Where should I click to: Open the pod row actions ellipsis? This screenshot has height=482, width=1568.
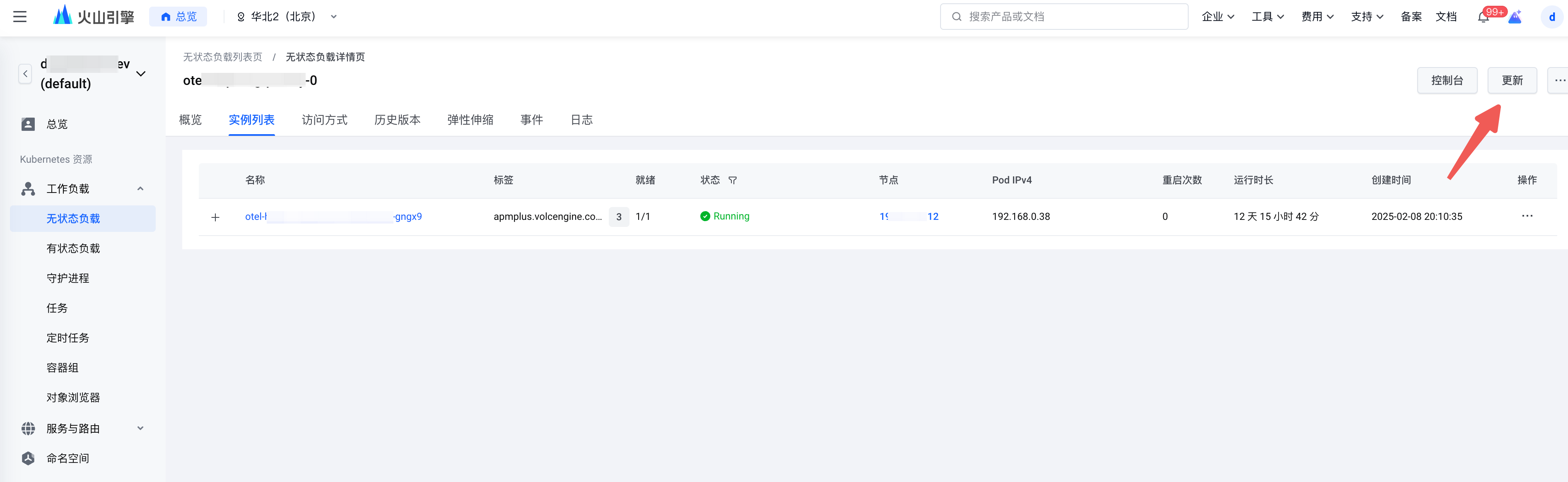click(1527, 216)
